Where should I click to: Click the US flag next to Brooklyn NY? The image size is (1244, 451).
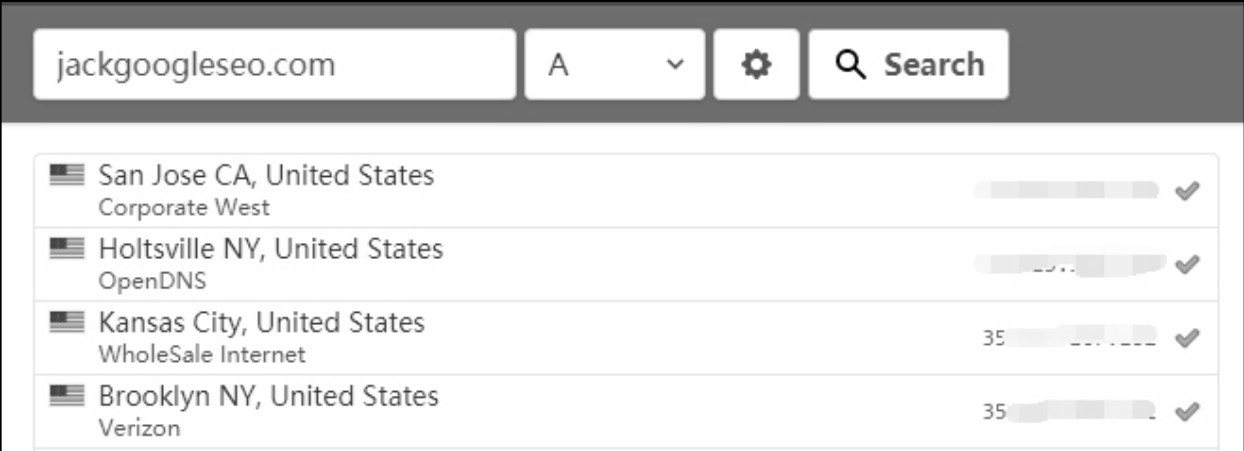click(x=68, y=397)
